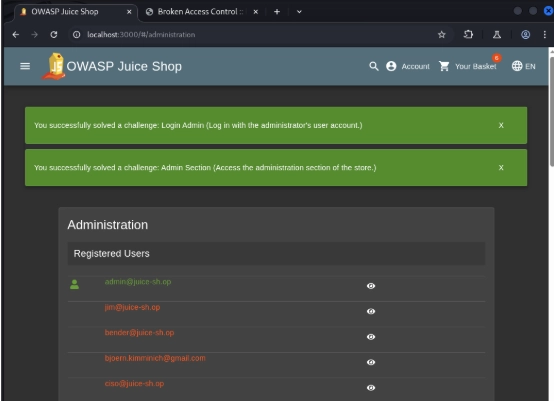
Task: Dismiss the Login Admin challenge notification
Action: 501,125
